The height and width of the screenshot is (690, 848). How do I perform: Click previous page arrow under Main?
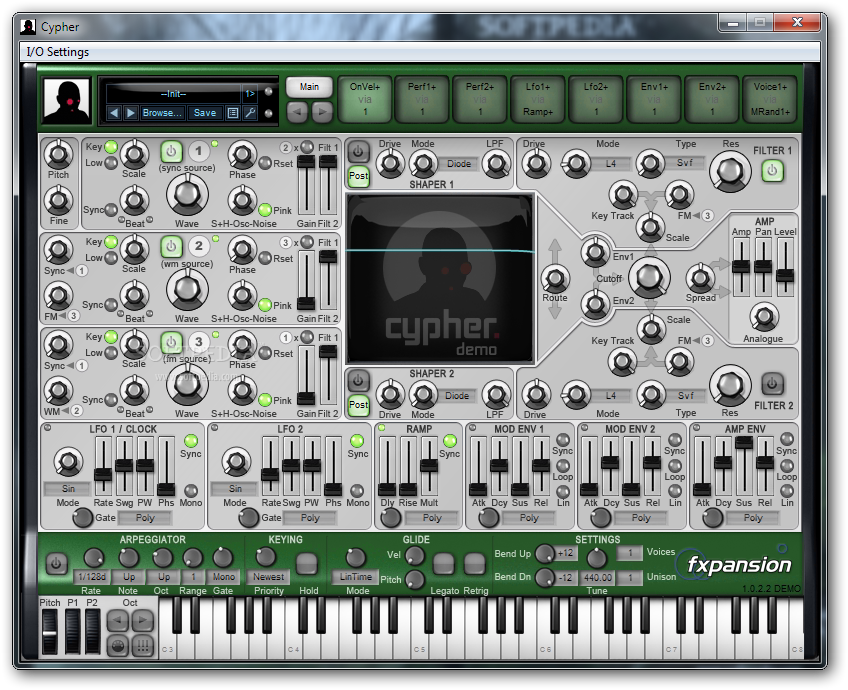297,112
